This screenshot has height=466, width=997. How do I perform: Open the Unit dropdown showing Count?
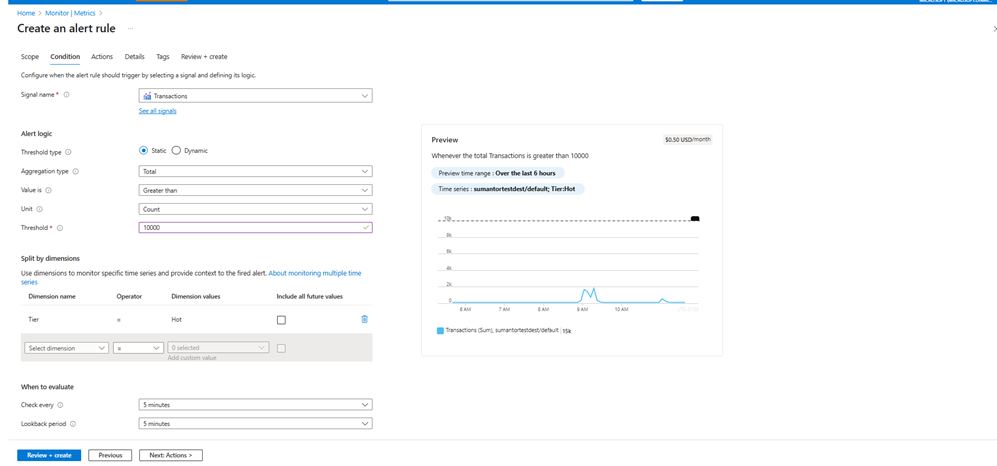[255, 209]
